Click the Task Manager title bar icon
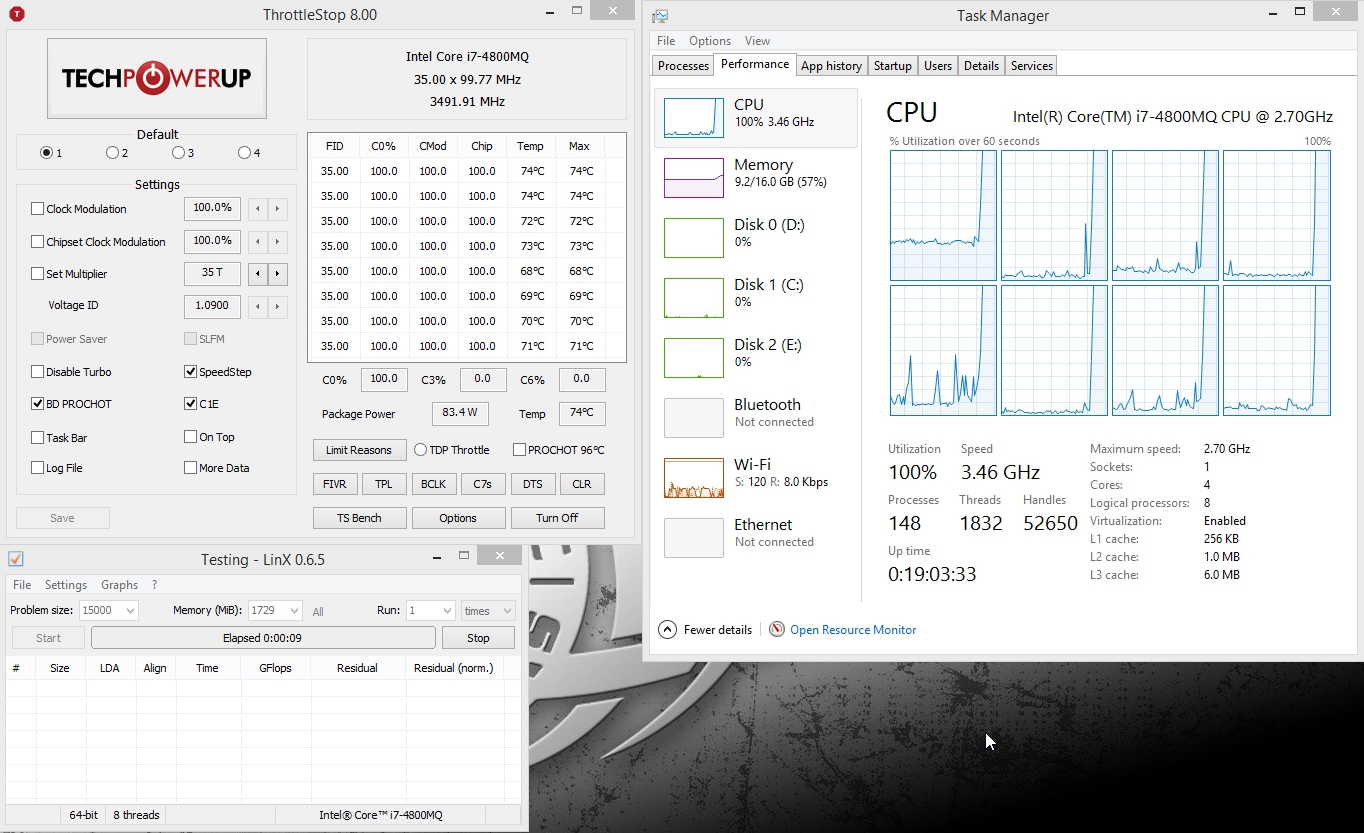1364x833 pixels. coord(660,16)
